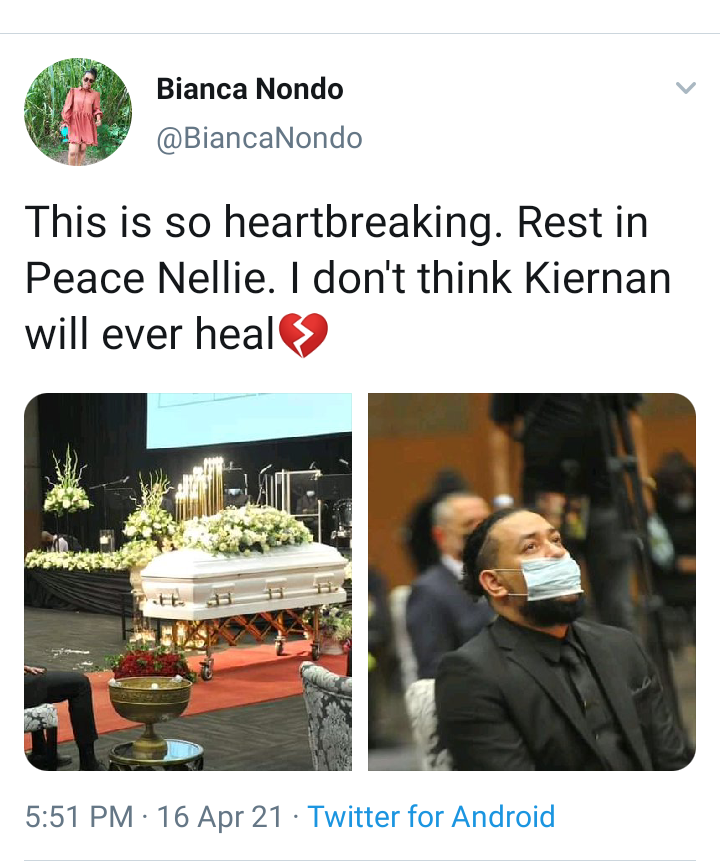Click the 5:51 PM timestamp
Screen dimensions: 720x864
[x=79, y=817]
